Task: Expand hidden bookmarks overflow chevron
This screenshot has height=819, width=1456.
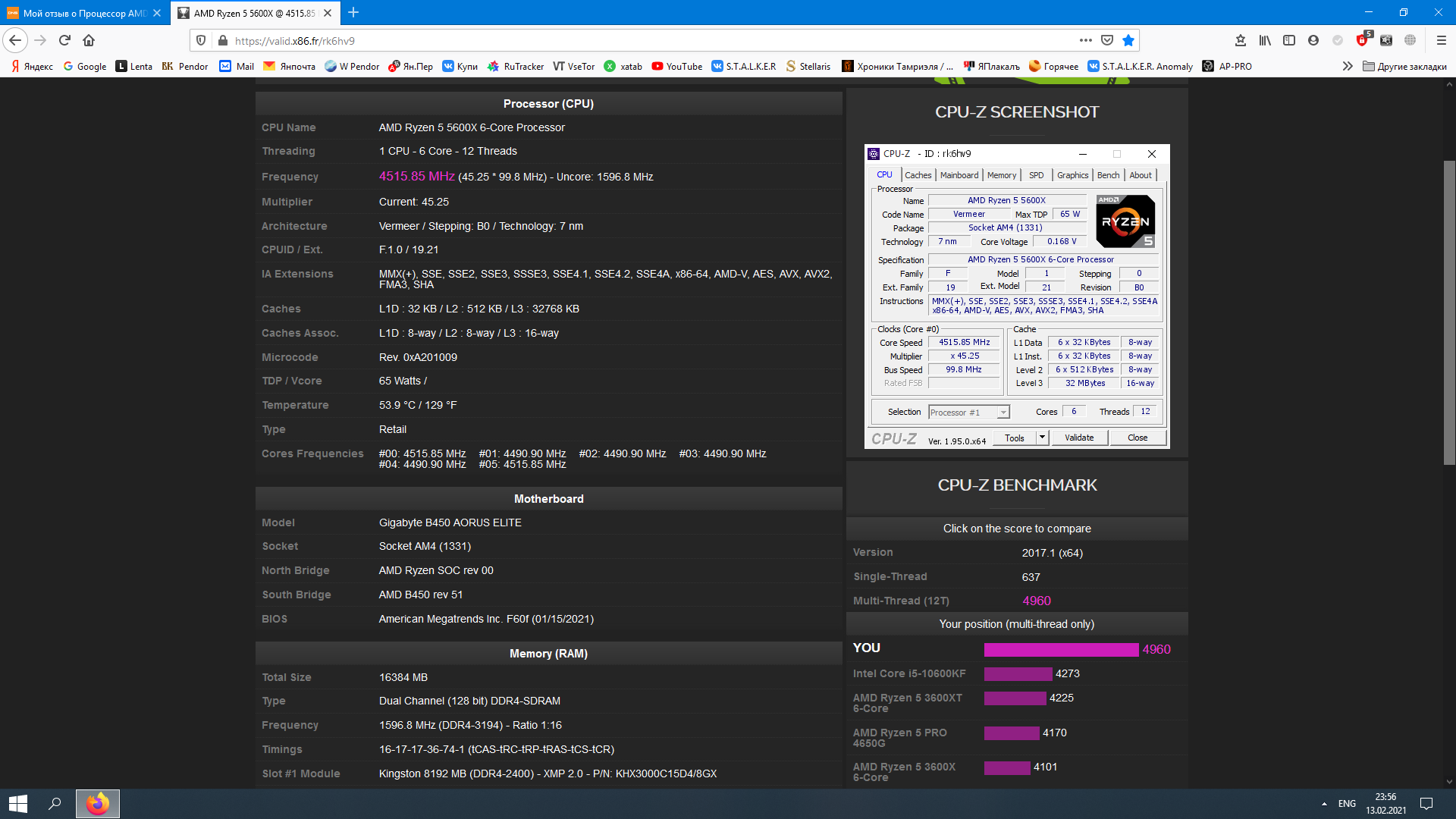Action: [1348, 67]
